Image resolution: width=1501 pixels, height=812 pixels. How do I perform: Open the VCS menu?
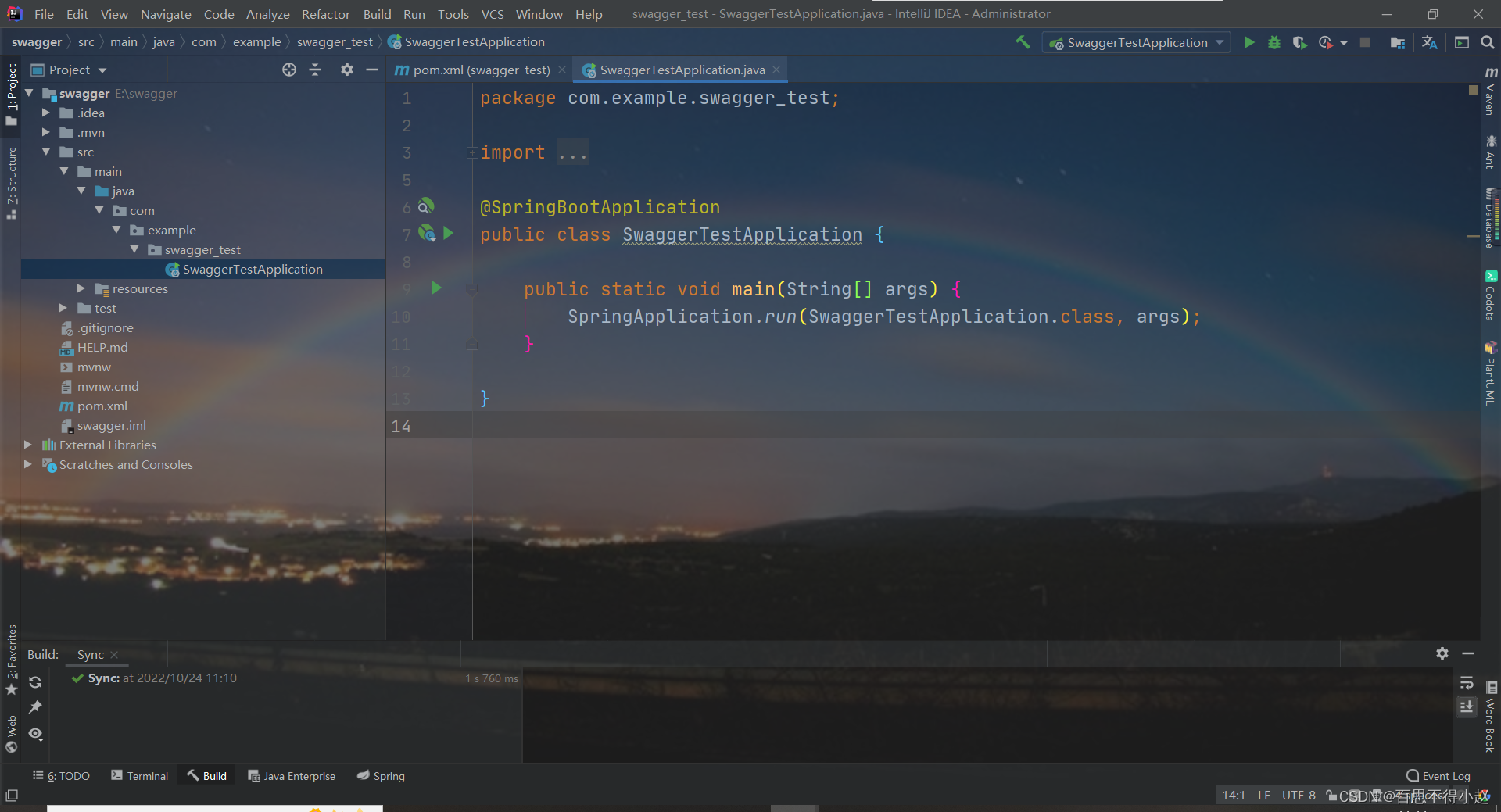tap(493, 14)
